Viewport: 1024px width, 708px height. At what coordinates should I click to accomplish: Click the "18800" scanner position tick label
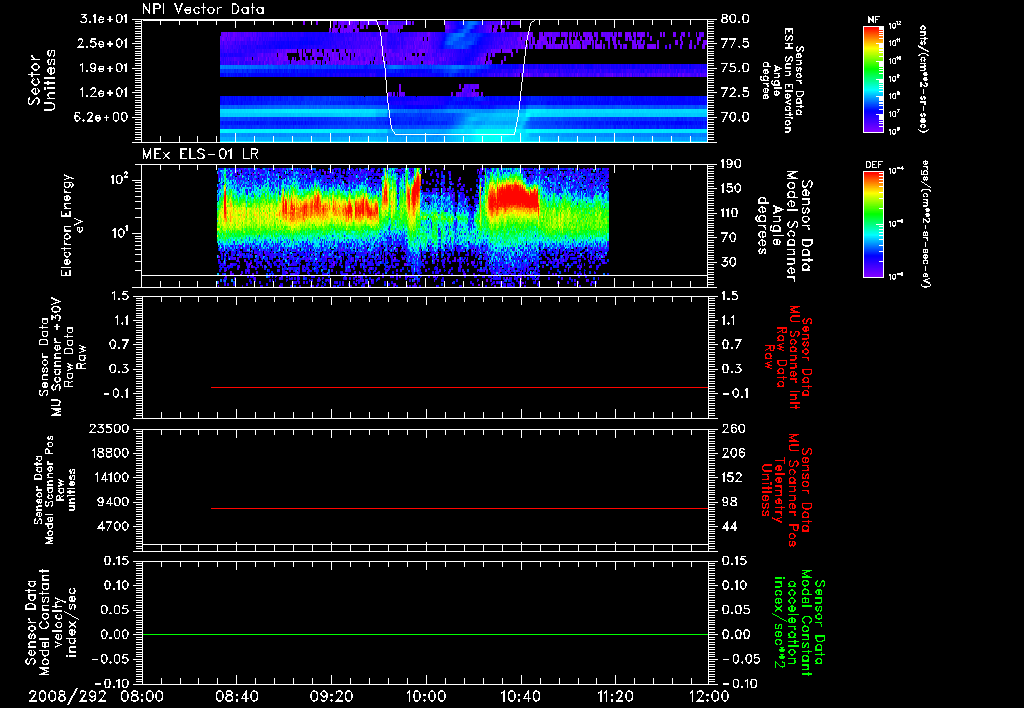[109, 453]
